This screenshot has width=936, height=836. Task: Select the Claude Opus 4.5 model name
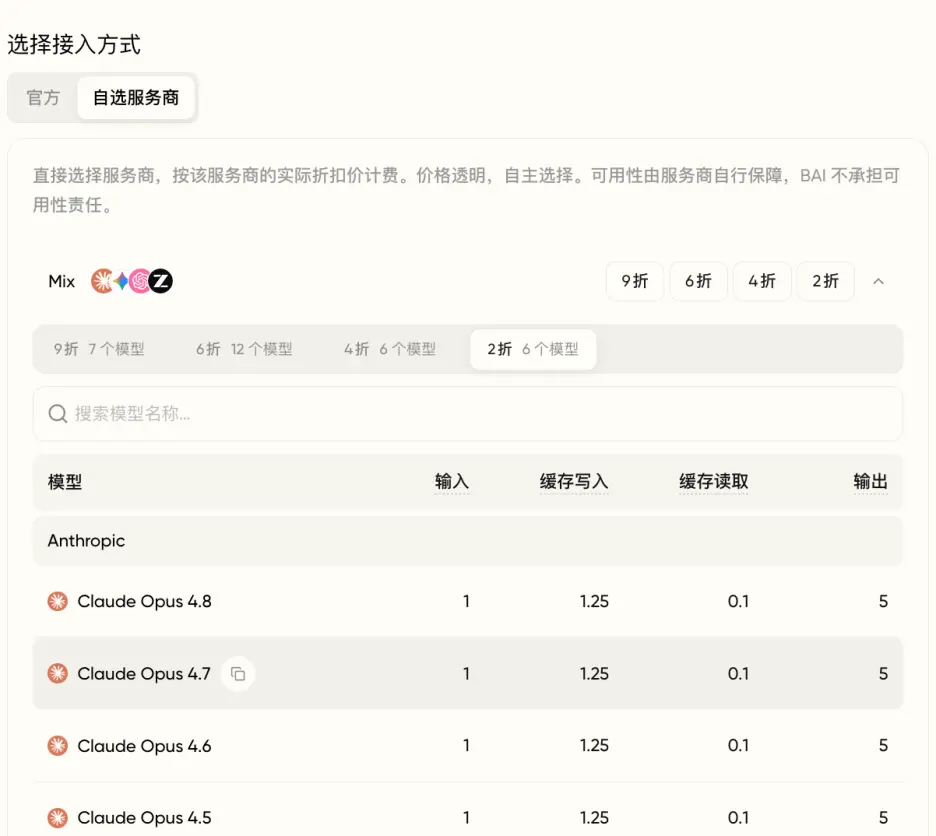[x=144, y=817]
